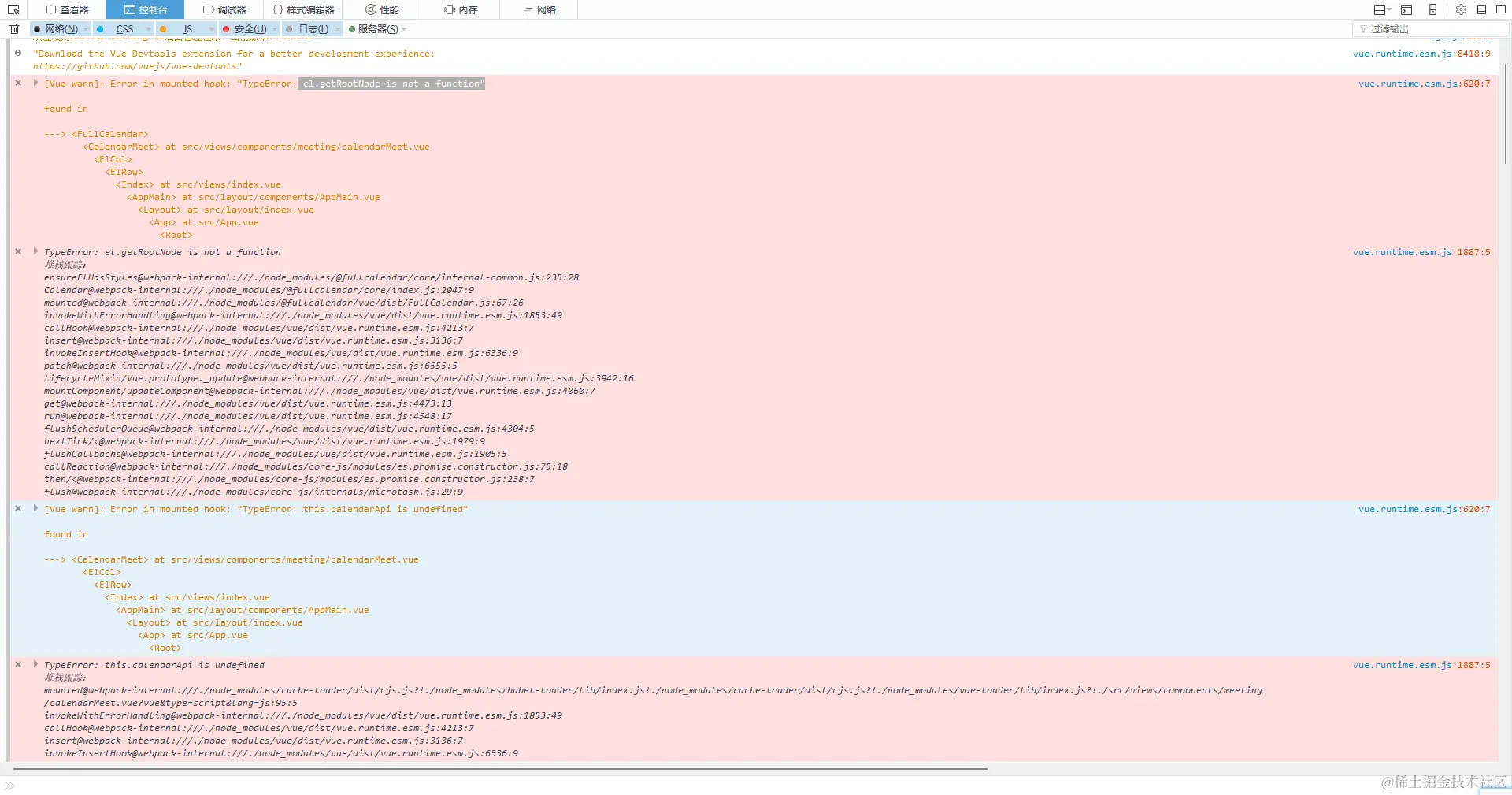Open 网络(N) filter dropdown arrow

coord(86,29)
